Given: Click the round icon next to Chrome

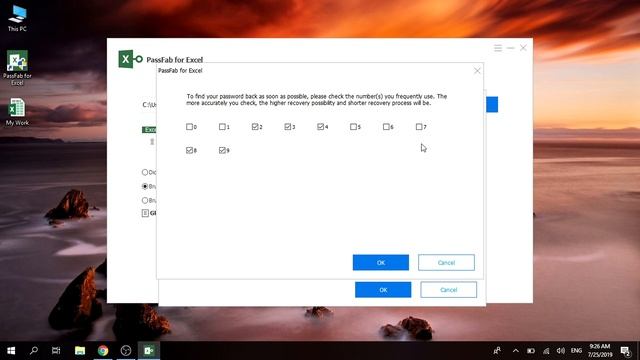Looking at the screenshot, I should 126,351.
